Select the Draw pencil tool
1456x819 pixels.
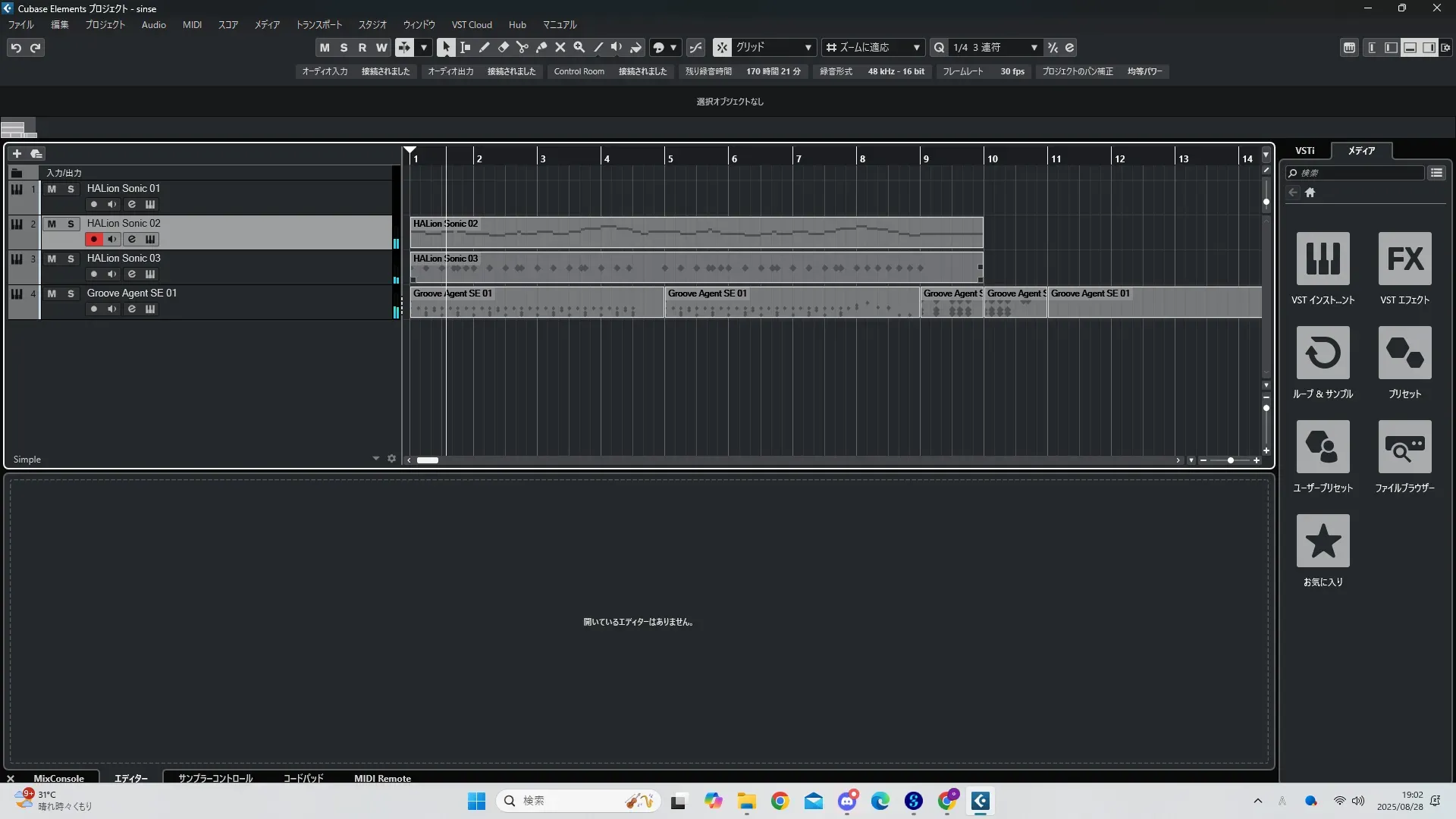point(484,48)
